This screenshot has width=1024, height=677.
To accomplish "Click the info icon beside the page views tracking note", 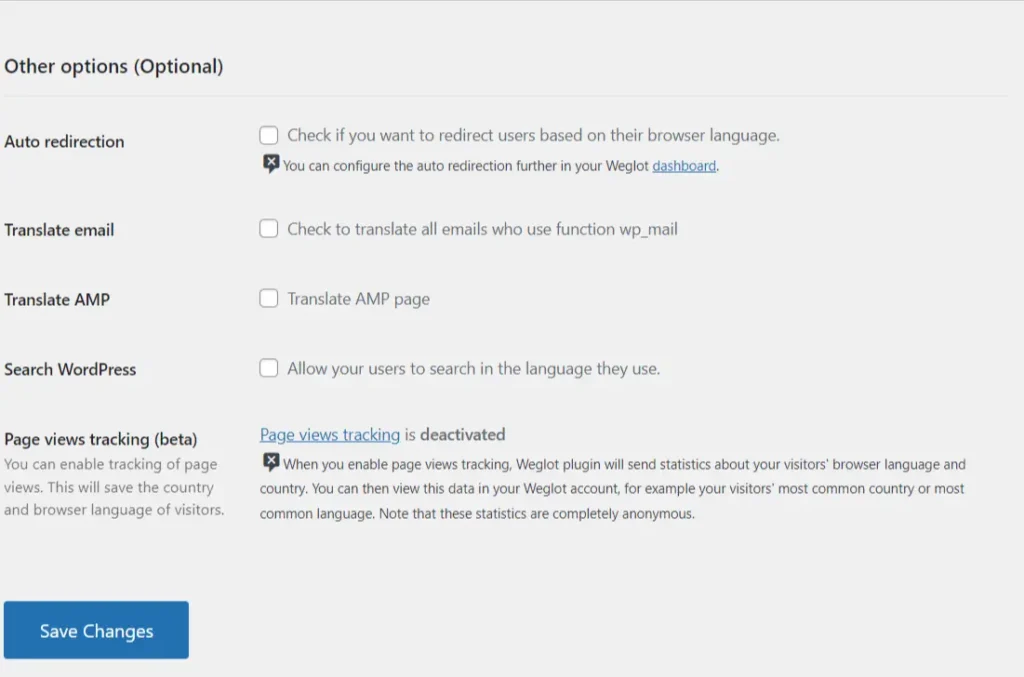I will point(271,462).
